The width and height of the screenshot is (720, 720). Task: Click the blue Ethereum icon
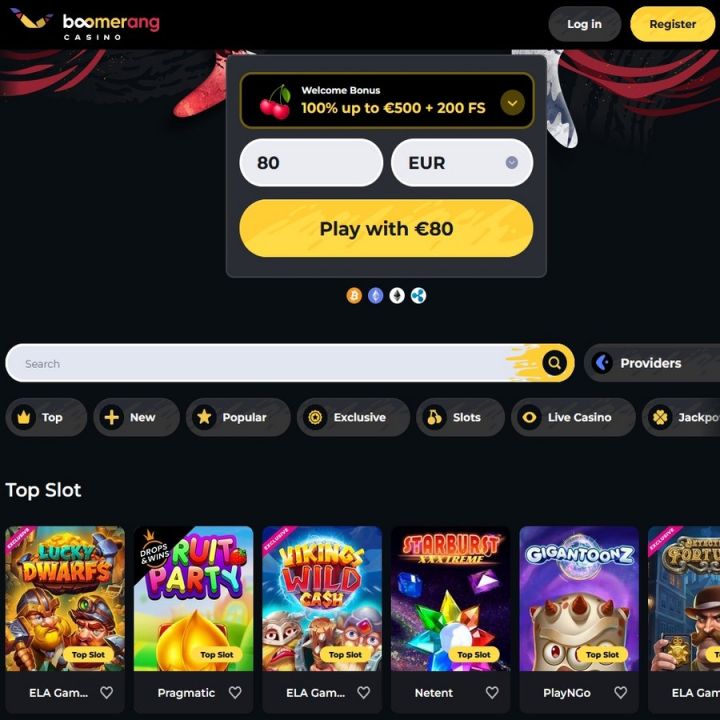click(x=376, y=296)
